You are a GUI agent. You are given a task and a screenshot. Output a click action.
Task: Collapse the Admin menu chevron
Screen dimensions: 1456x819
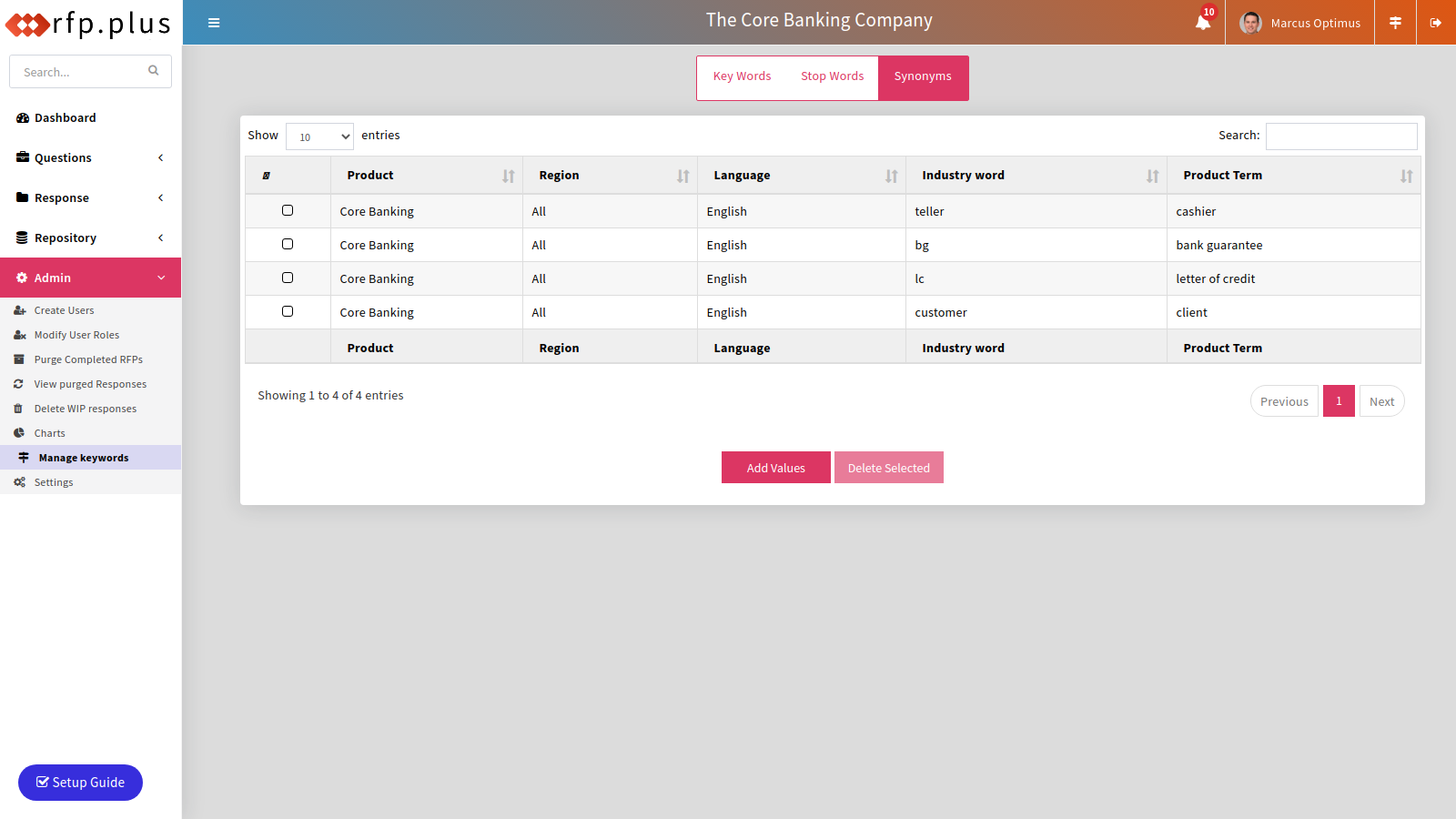click(x=161, y=278)
